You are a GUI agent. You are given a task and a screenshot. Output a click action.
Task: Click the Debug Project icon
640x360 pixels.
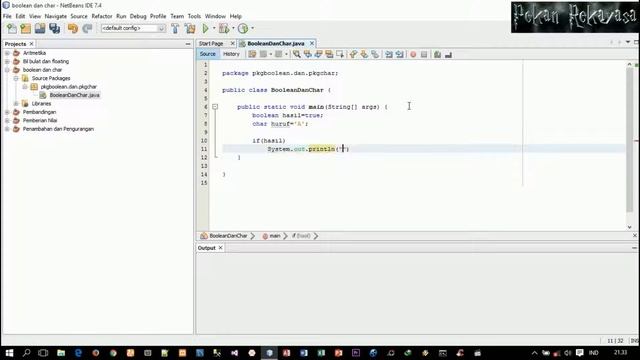[224, 28]
